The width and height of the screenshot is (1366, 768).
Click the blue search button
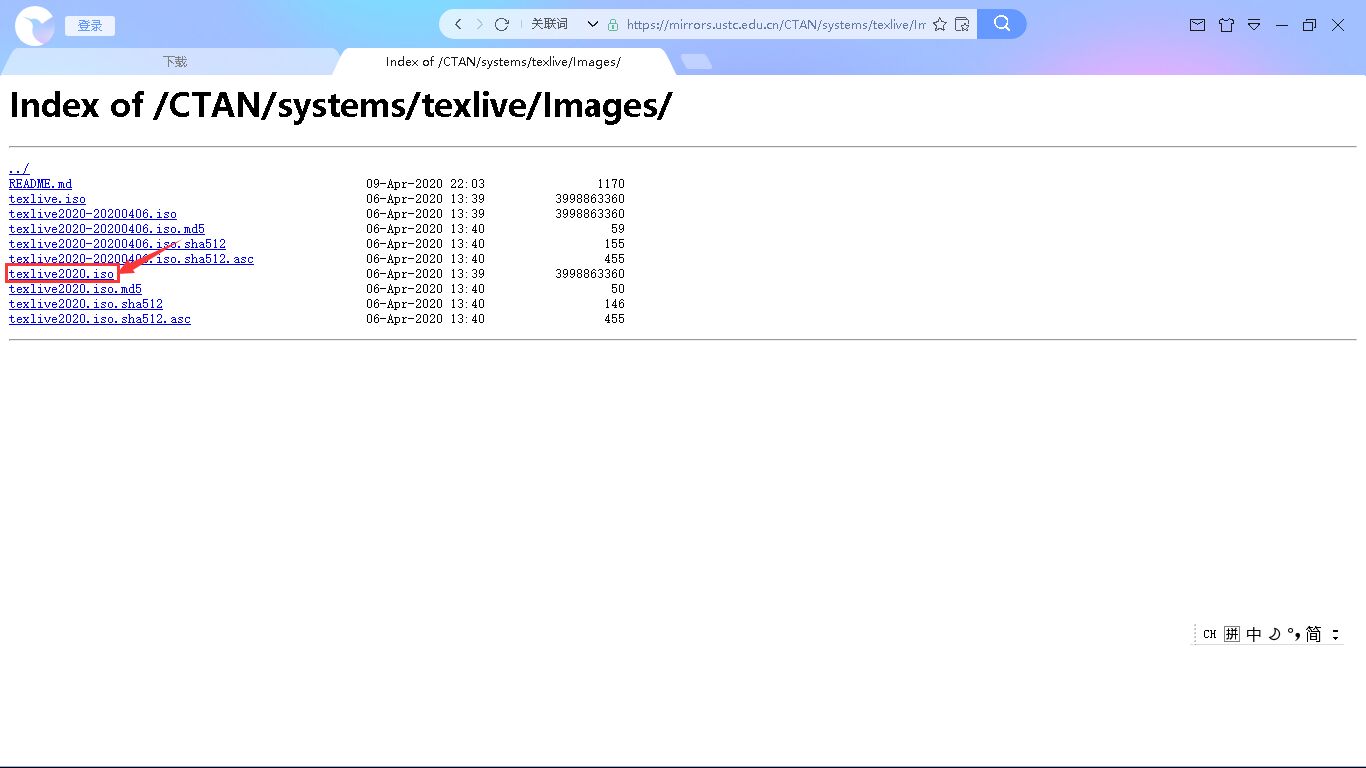(1002, 24)
